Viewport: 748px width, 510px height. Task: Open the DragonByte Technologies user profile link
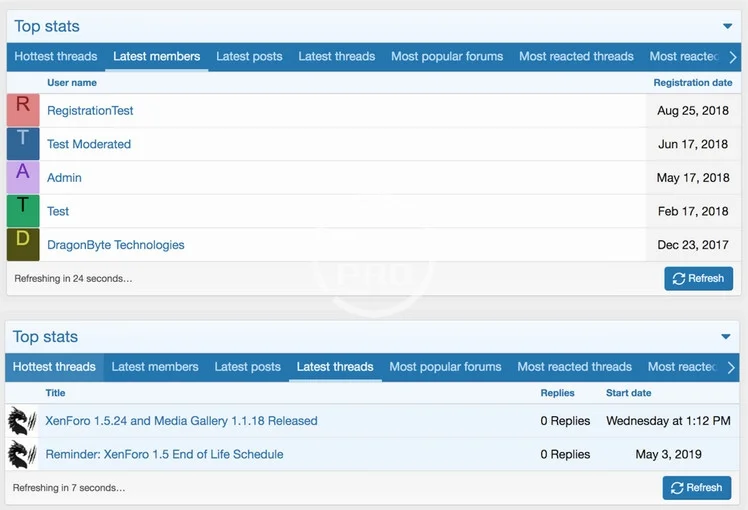pos(116,245)
